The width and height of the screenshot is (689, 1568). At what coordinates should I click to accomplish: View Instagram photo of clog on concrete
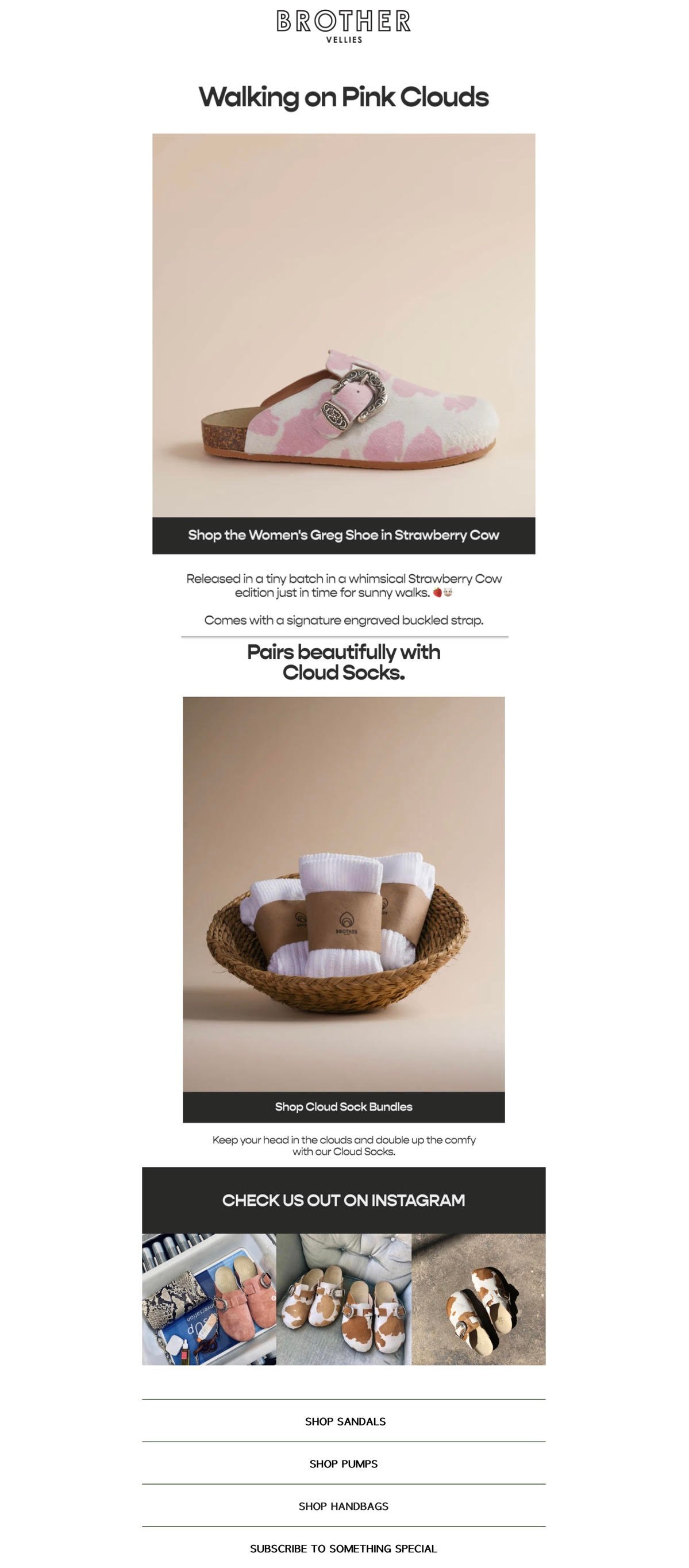click(479, 1300)
